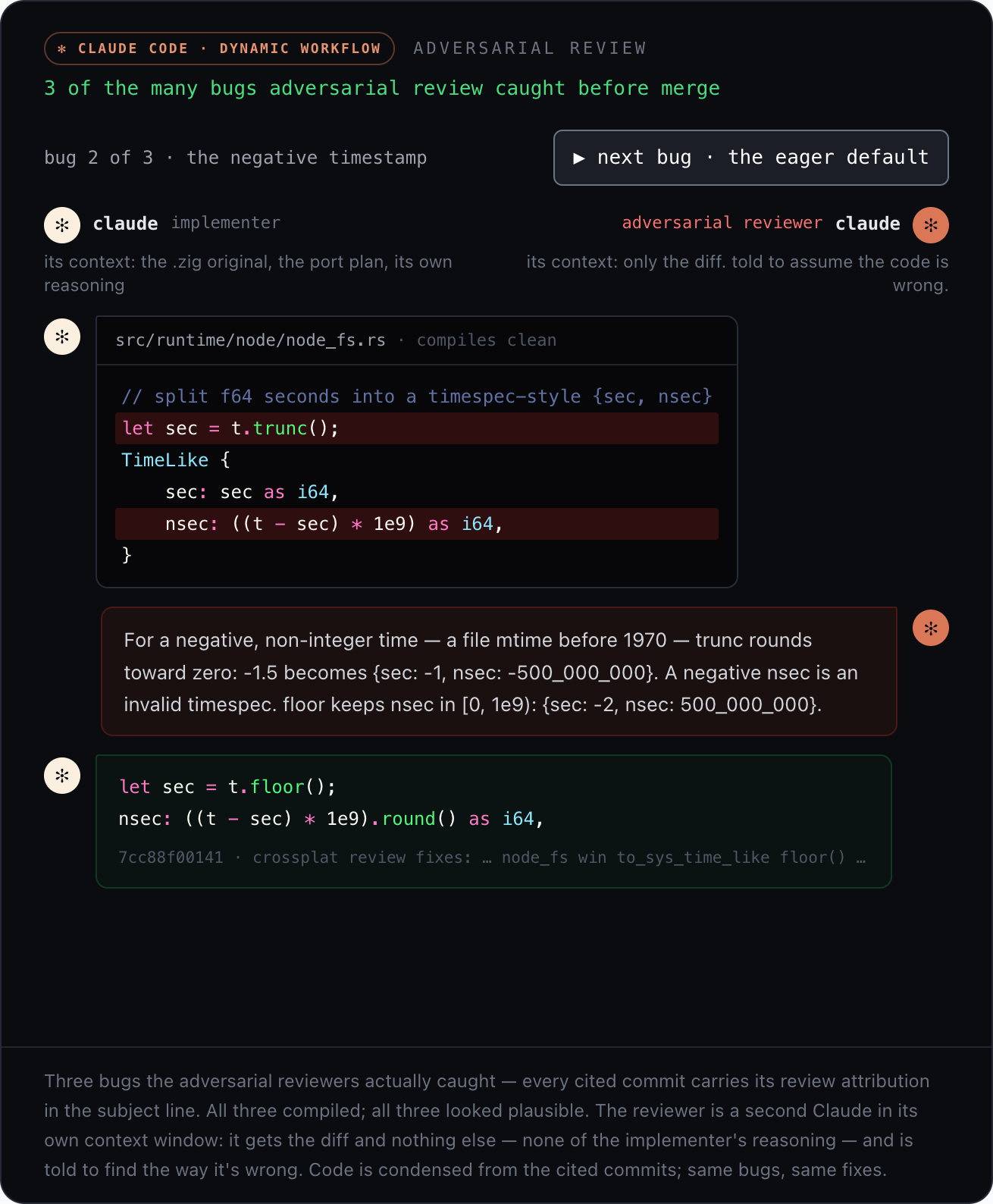Open commit 7cc88f00141 reference
Viewport: 993px width, 1204px height.
pos(171,858)
